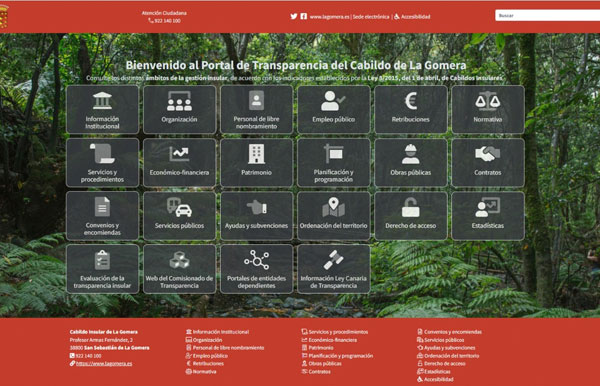Open the Estadísticas tile
Screen dimensions: 600x386
(488, 216)
